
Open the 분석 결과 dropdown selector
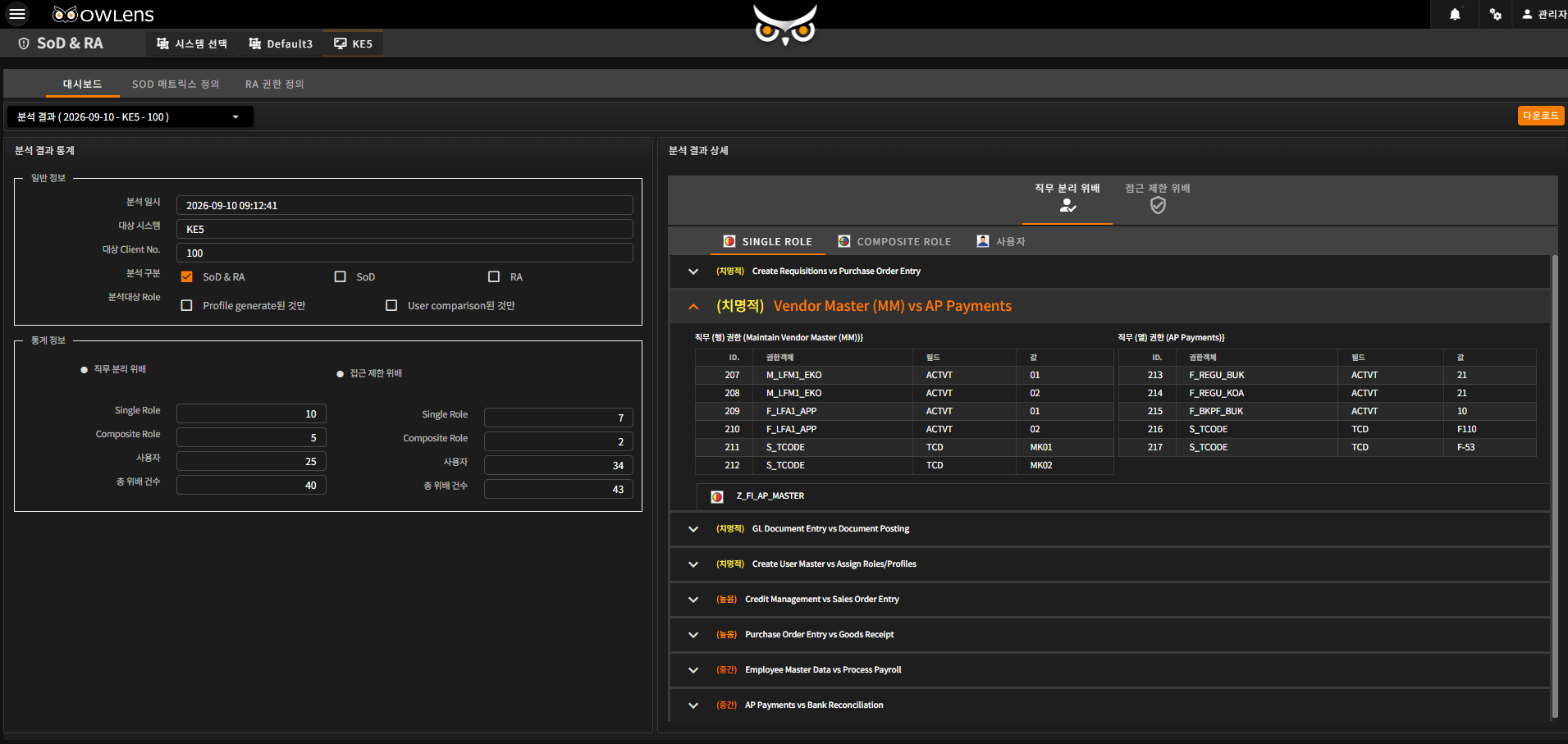(130, 116)
